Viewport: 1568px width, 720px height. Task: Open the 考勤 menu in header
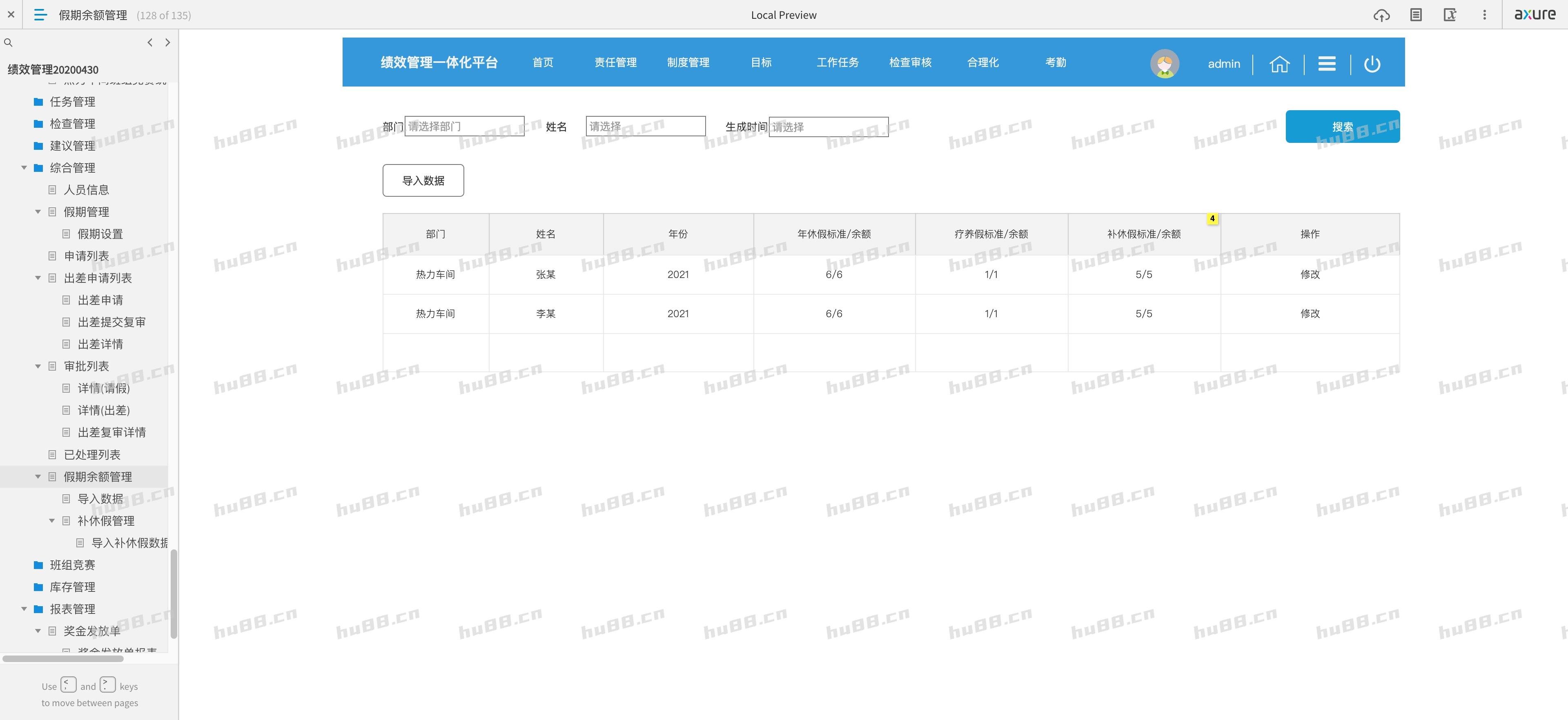tap(1055, 63)
